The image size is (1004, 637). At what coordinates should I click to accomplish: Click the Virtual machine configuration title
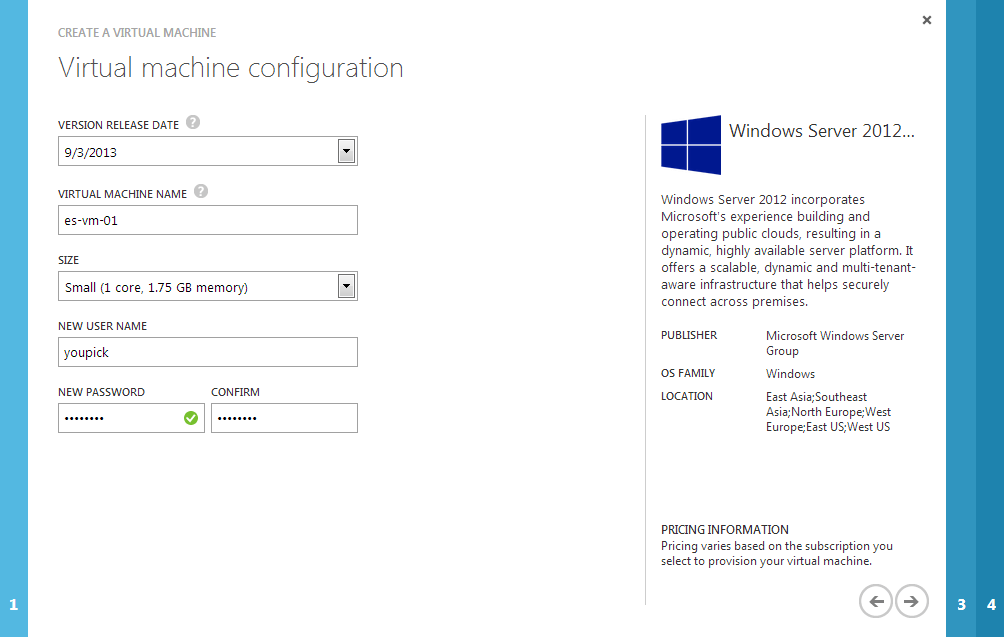(231, 68)
